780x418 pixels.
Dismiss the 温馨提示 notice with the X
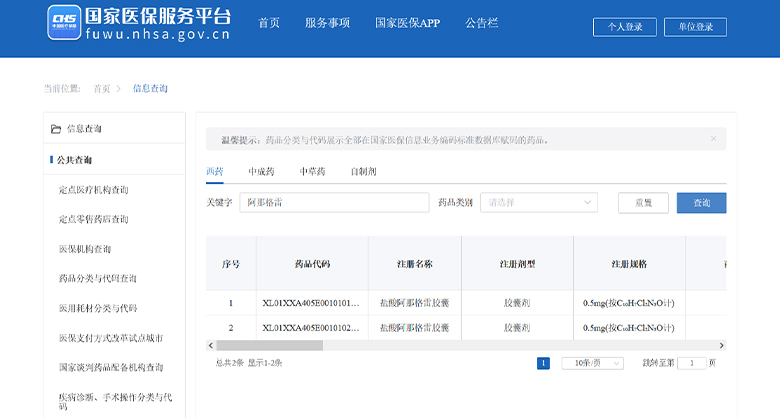tap(713, 138)
